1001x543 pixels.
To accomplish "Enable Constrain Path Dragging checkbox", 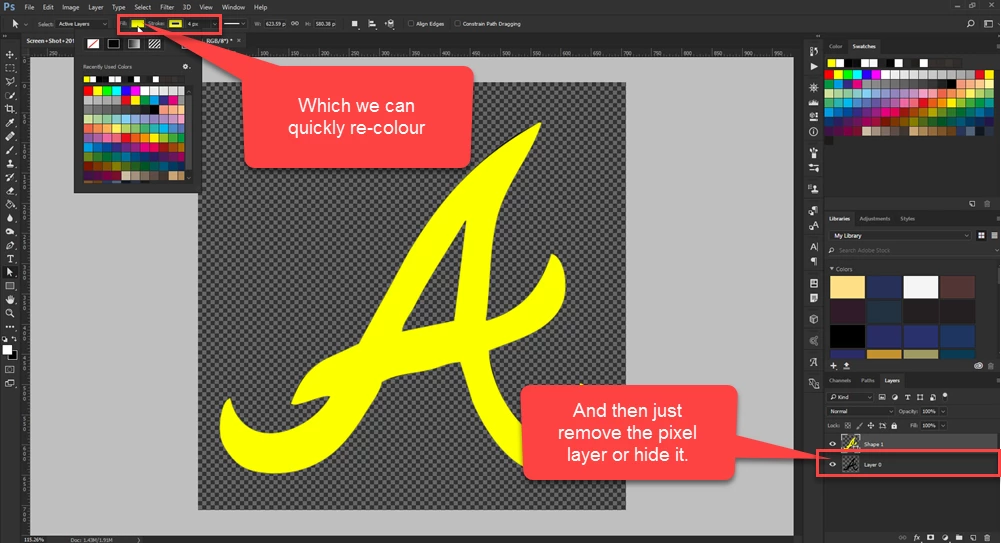I will (x=457, y=24).
